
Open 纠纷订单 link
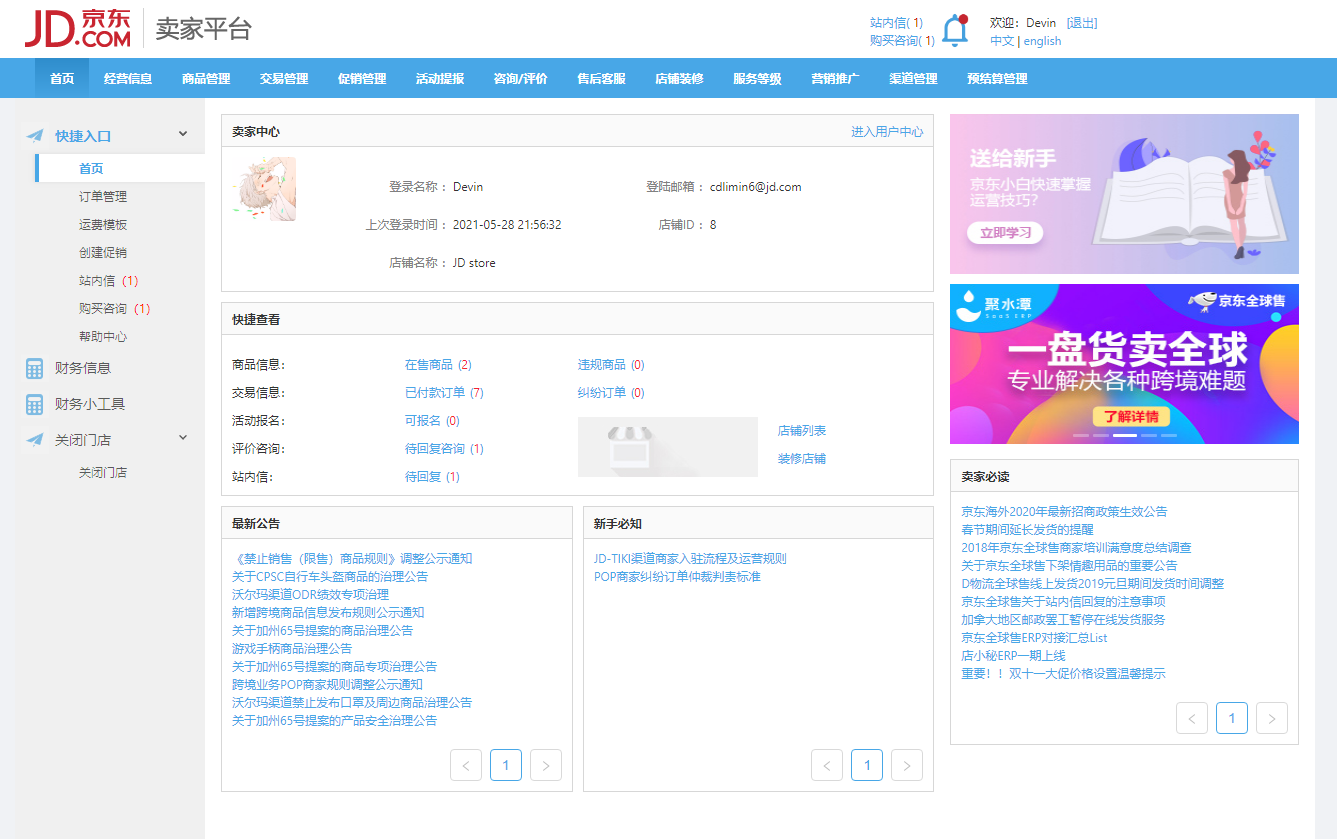(x=611, y=392)
